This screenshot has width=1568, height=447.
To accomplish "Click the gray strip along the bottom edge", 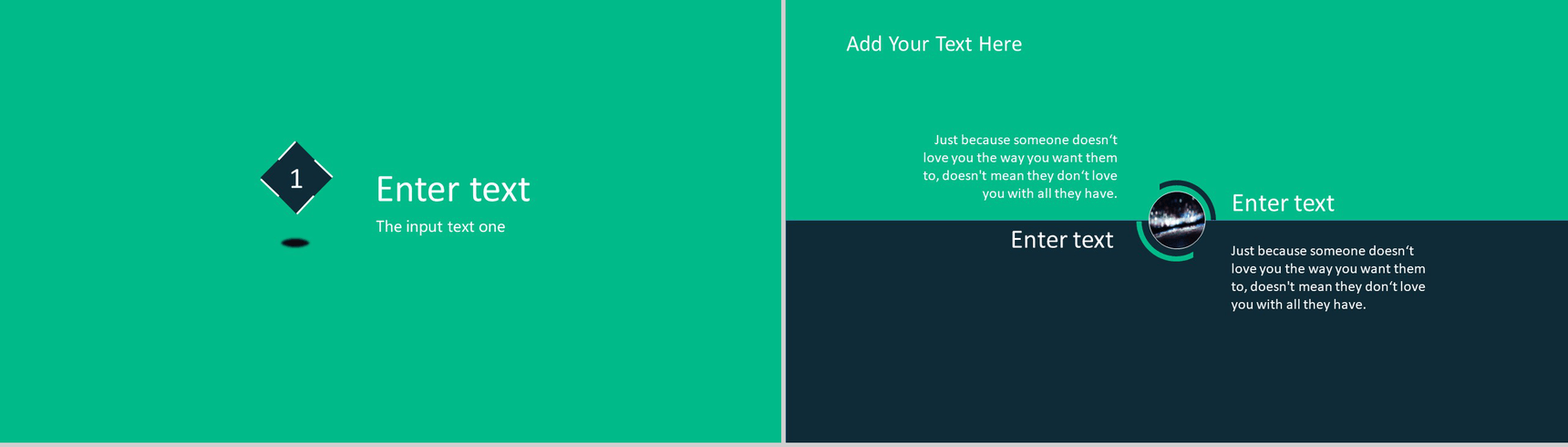I will (784, 444).
